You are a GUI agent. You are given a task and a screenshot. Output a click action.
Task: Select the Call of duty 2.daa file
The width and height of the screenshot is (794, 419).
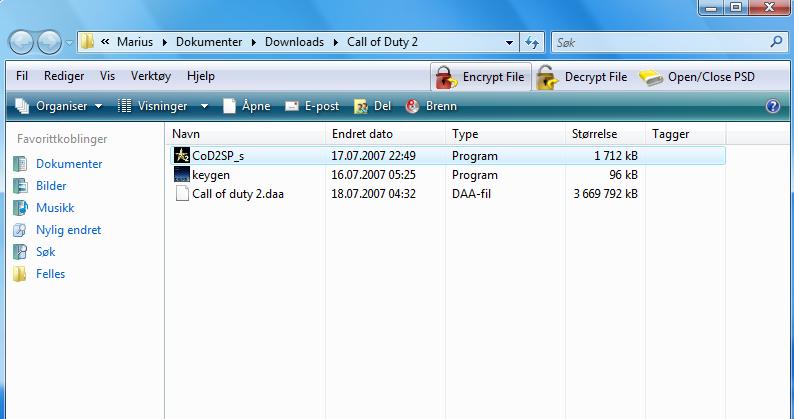pos(237,194)
